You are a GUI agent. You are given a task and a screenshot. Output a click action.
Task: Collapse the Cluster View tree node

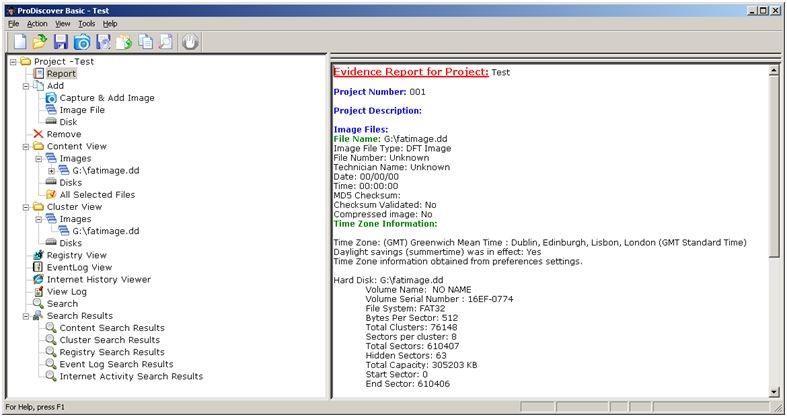pos(14,207)
